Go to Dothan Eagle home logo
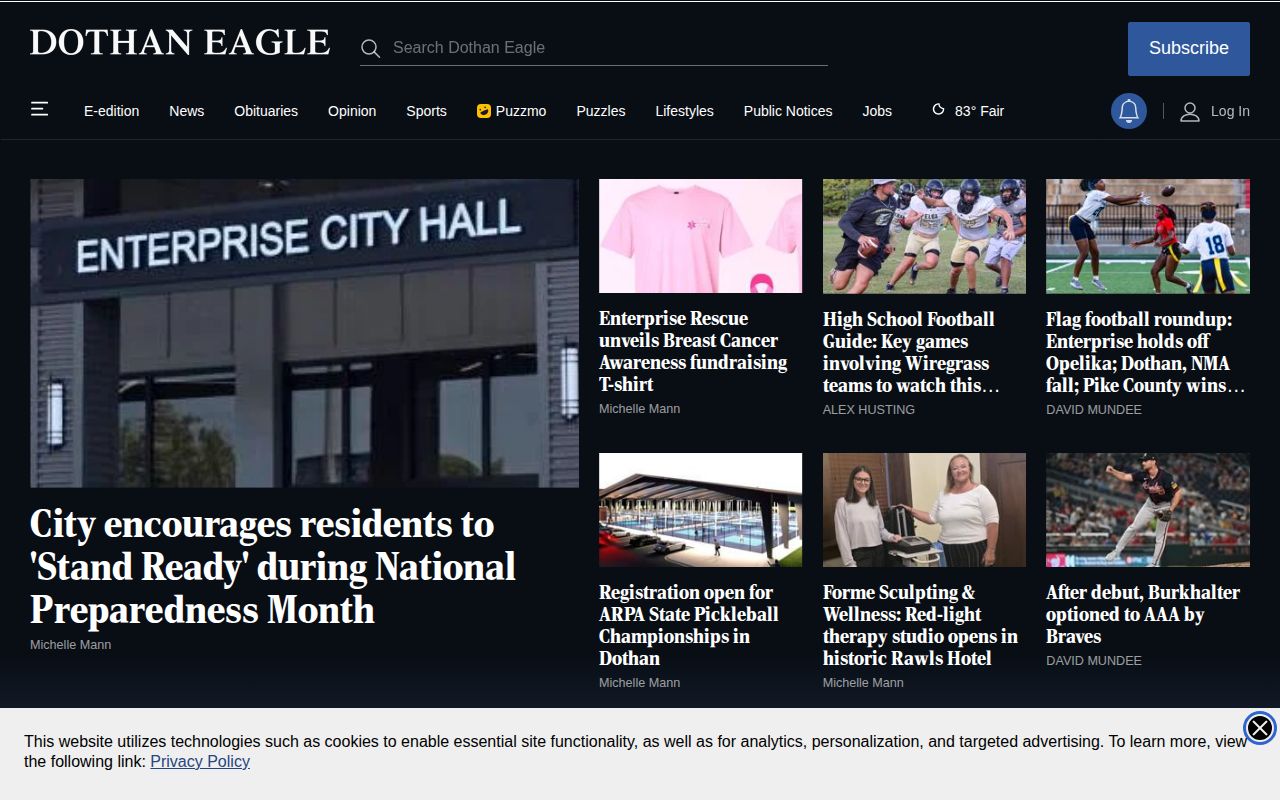1280x800 pixels. [180, 43]
